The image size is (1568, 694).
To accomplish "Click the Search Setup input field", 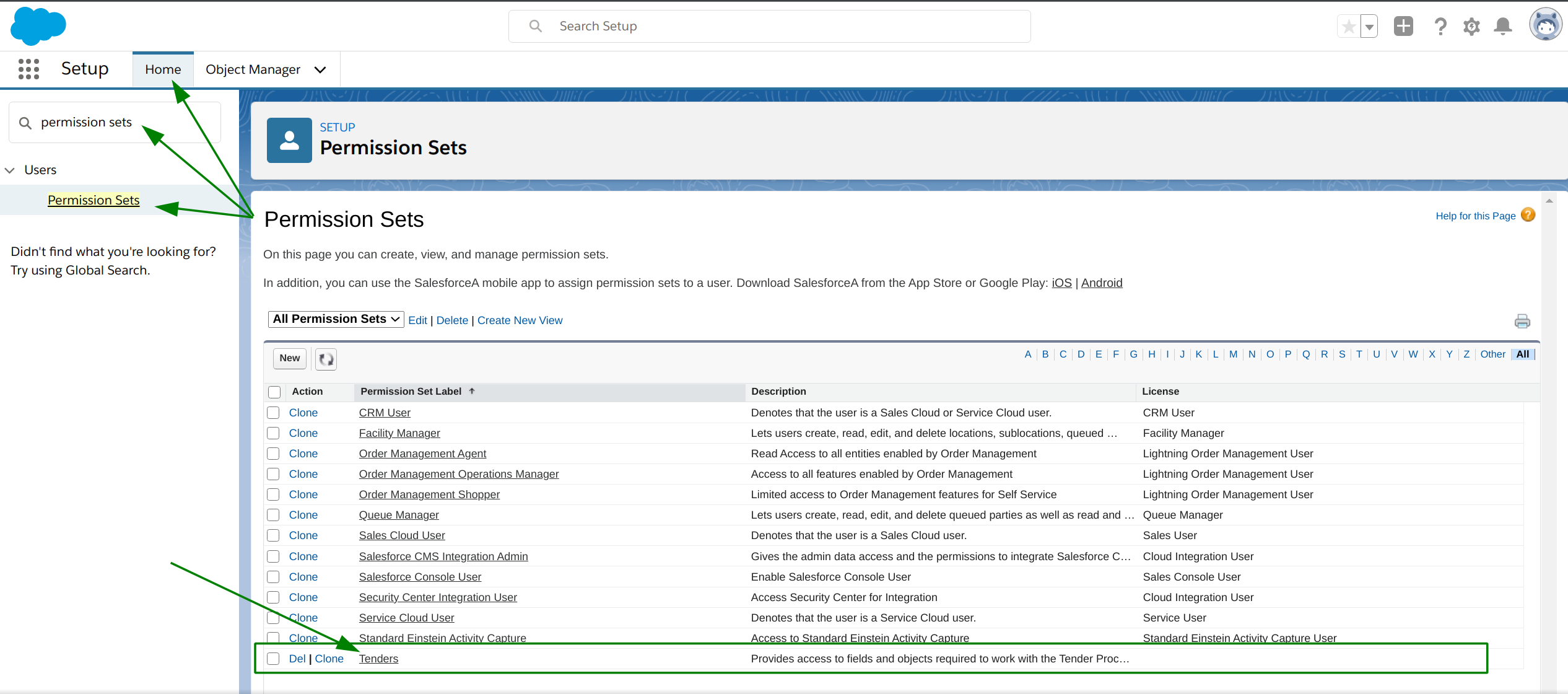I will 769,26.
